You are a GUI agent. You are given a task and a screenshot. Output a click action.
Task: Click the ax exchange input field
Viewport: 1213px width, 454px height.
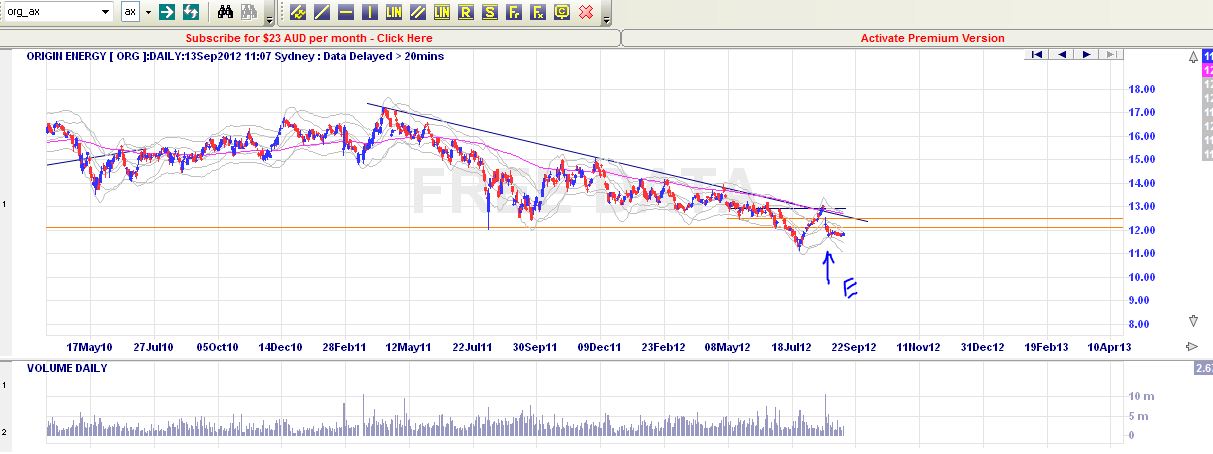(130, 12)
